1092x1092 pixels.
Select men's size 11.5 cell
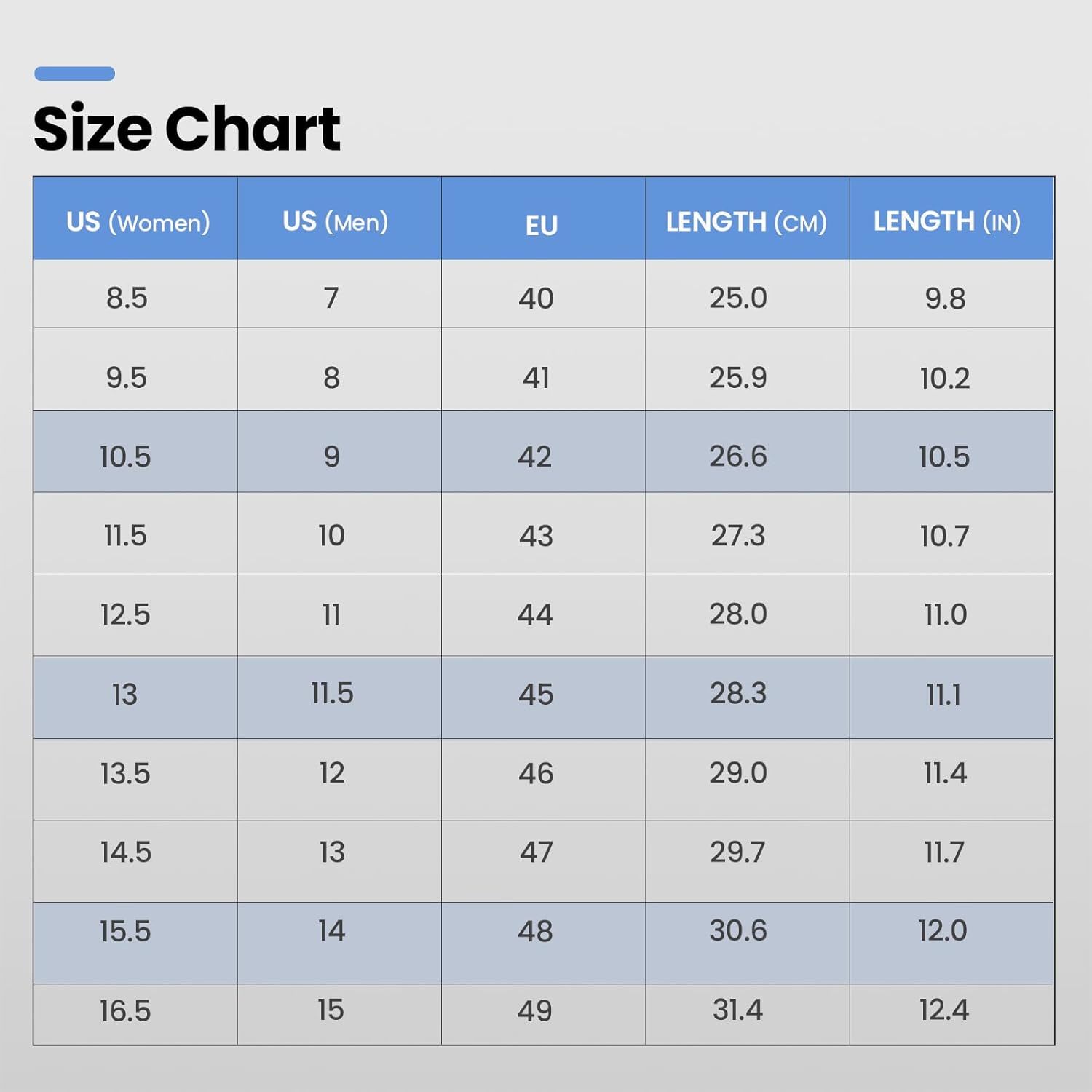339,697
